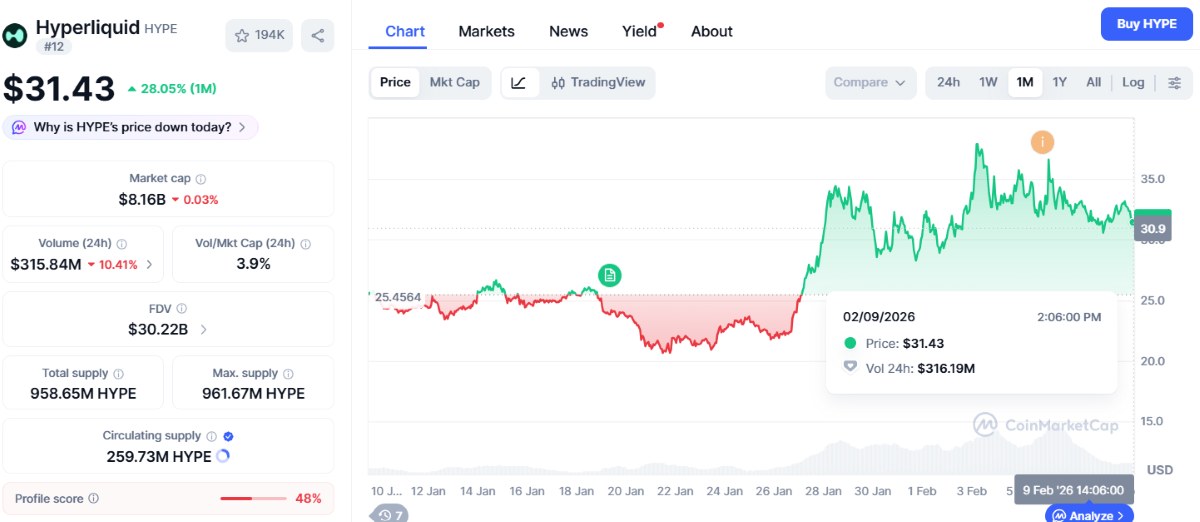Click the Hyperliquid logo icon

pyautogui.click(x=15, y=35)
